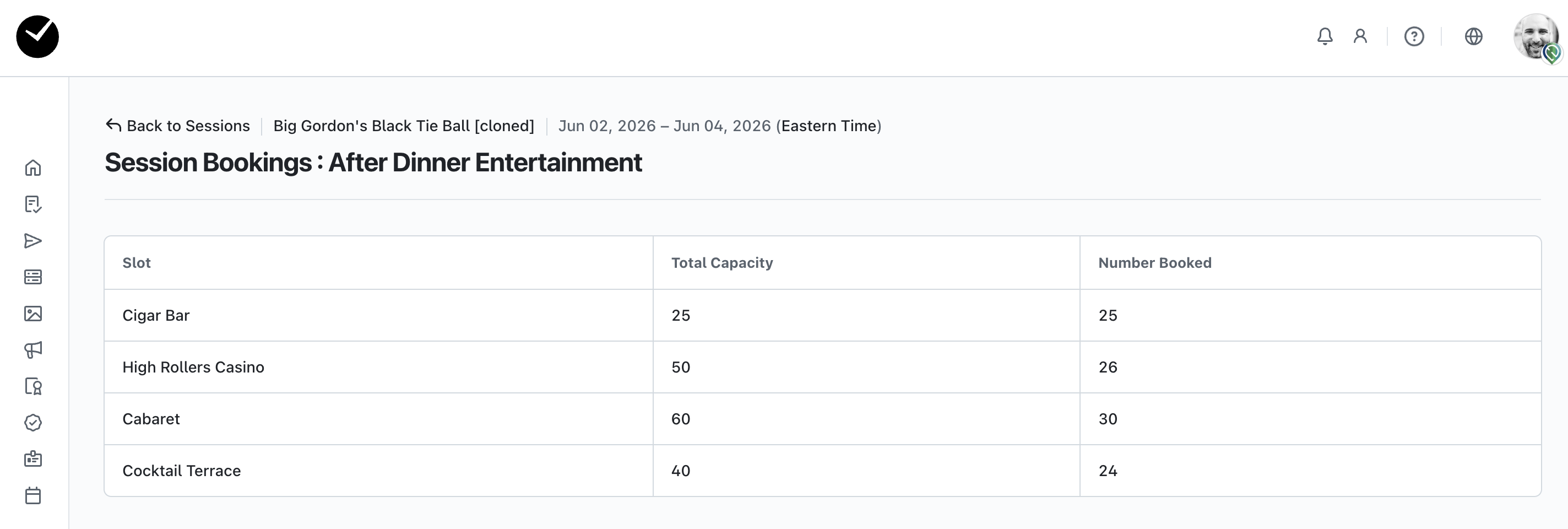The height and width of the screenshot is (529, 1568).
Task: Open the help question mark icon
Action: (1413, 36)
